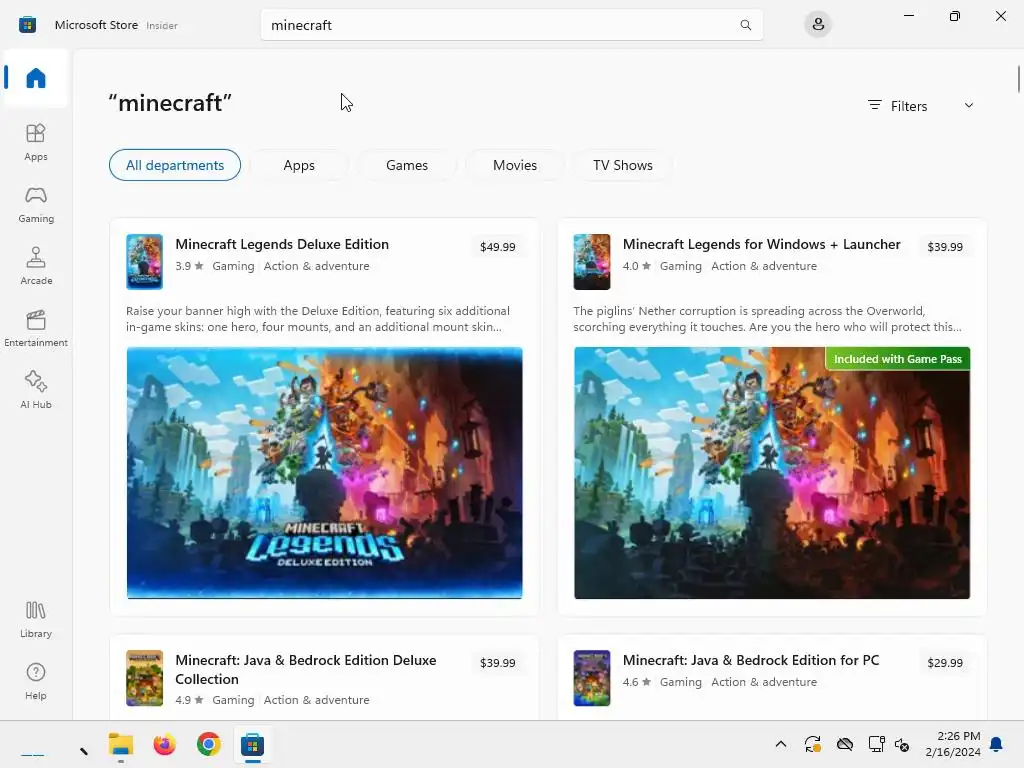Viewport: 1024px width, 768px height.
Task: Select the Apps department filter
Action: point(299,165)
